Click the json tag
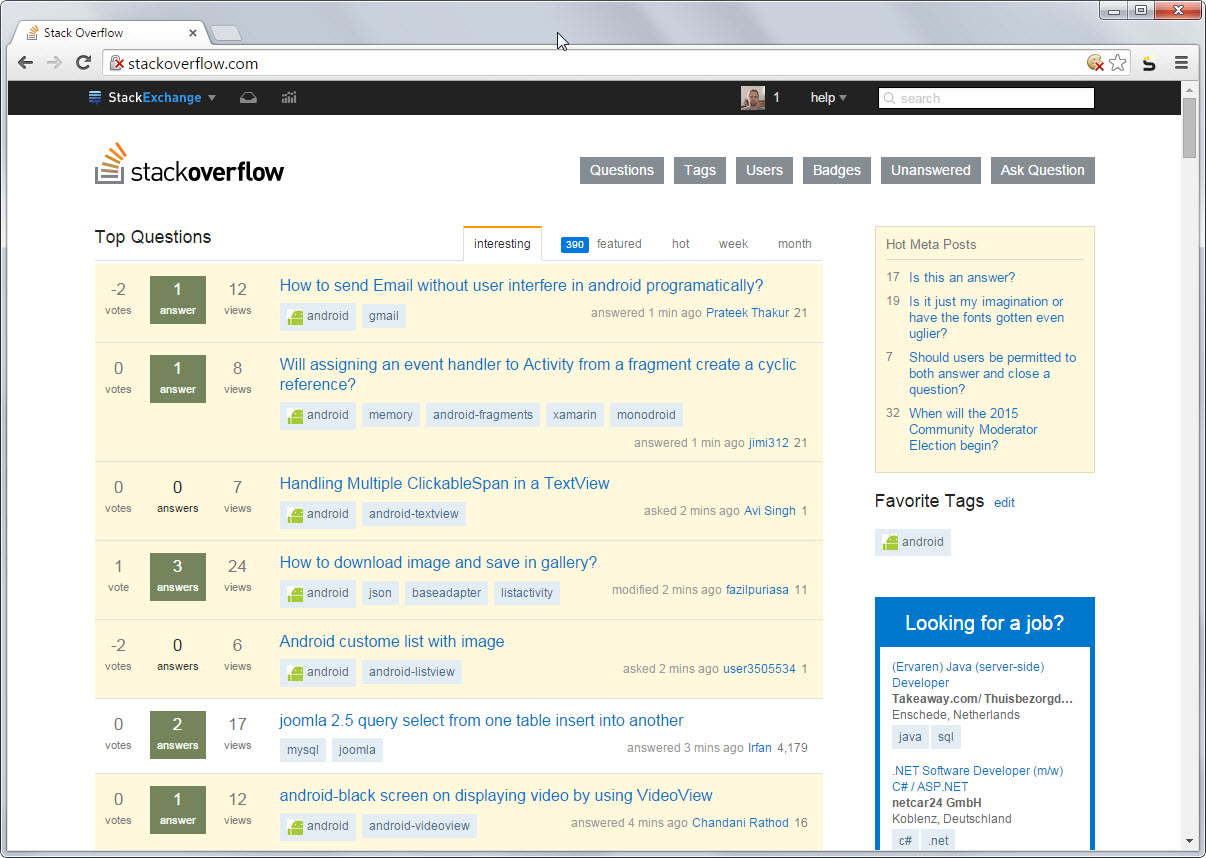Screen dimensions: 1206x858 380,593
